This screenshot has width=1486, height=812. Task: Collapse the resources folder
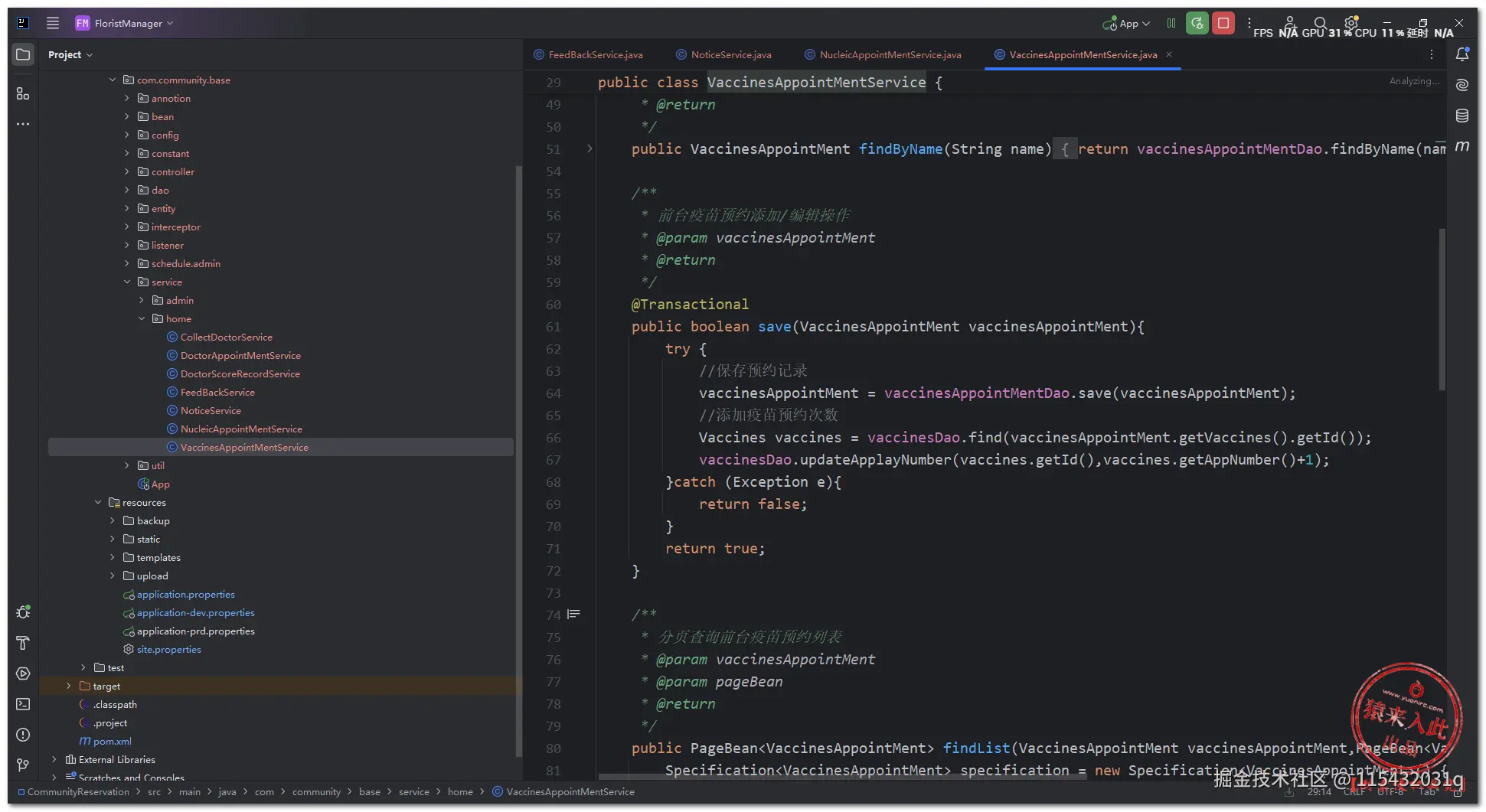click(98, 502)
